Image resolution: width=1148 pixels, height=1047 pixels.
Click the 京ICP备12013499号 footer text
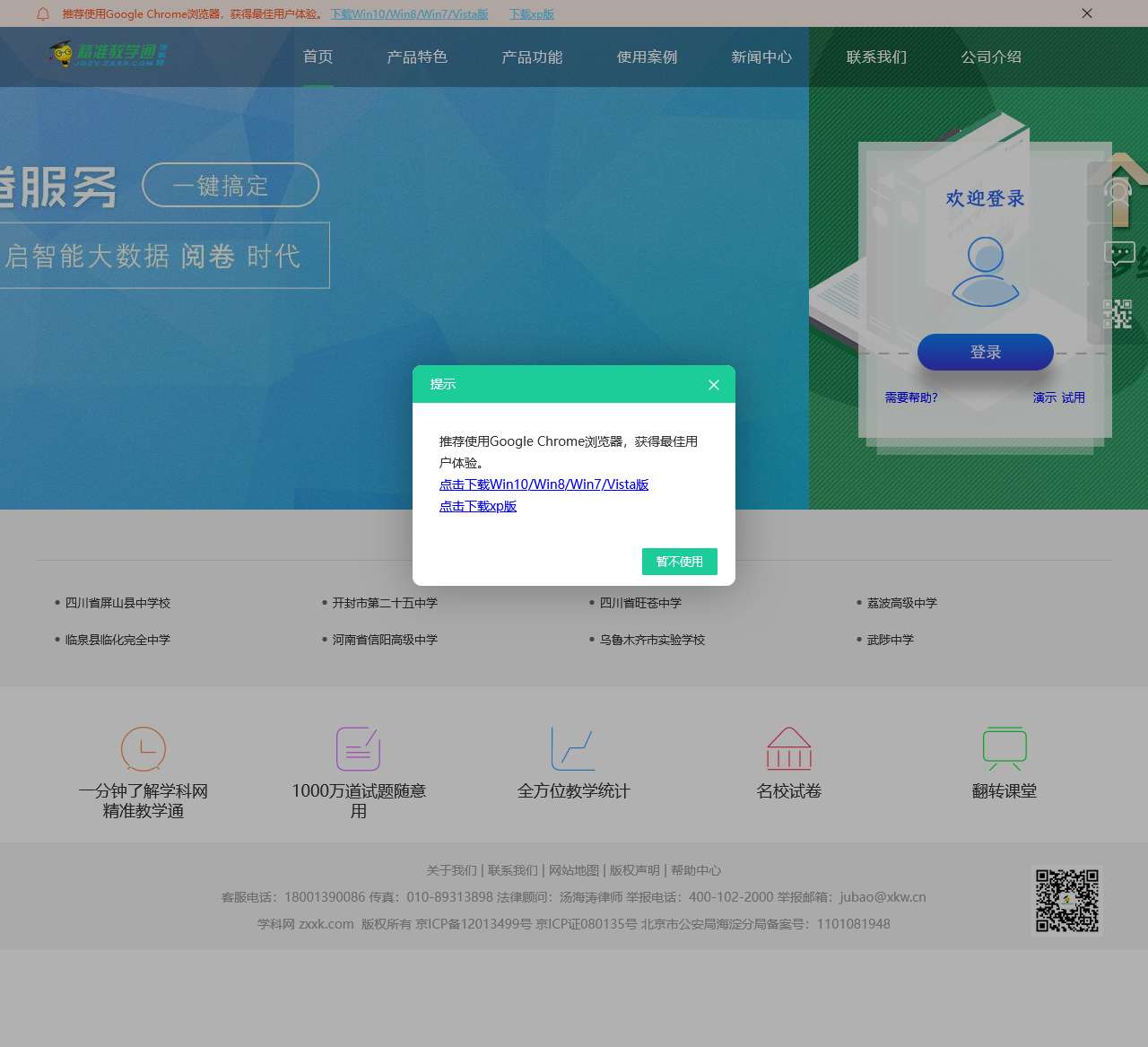click(474, 924)
